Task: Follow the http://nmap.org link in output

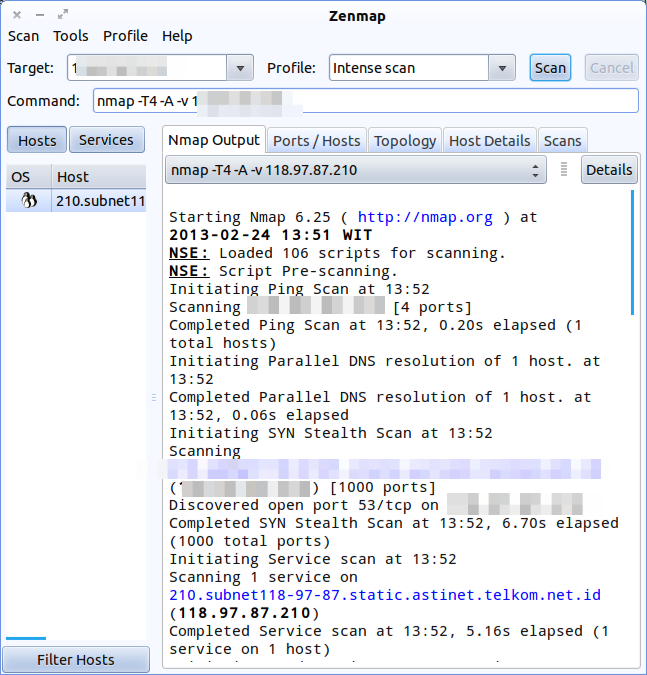Action: pos(425,217)
